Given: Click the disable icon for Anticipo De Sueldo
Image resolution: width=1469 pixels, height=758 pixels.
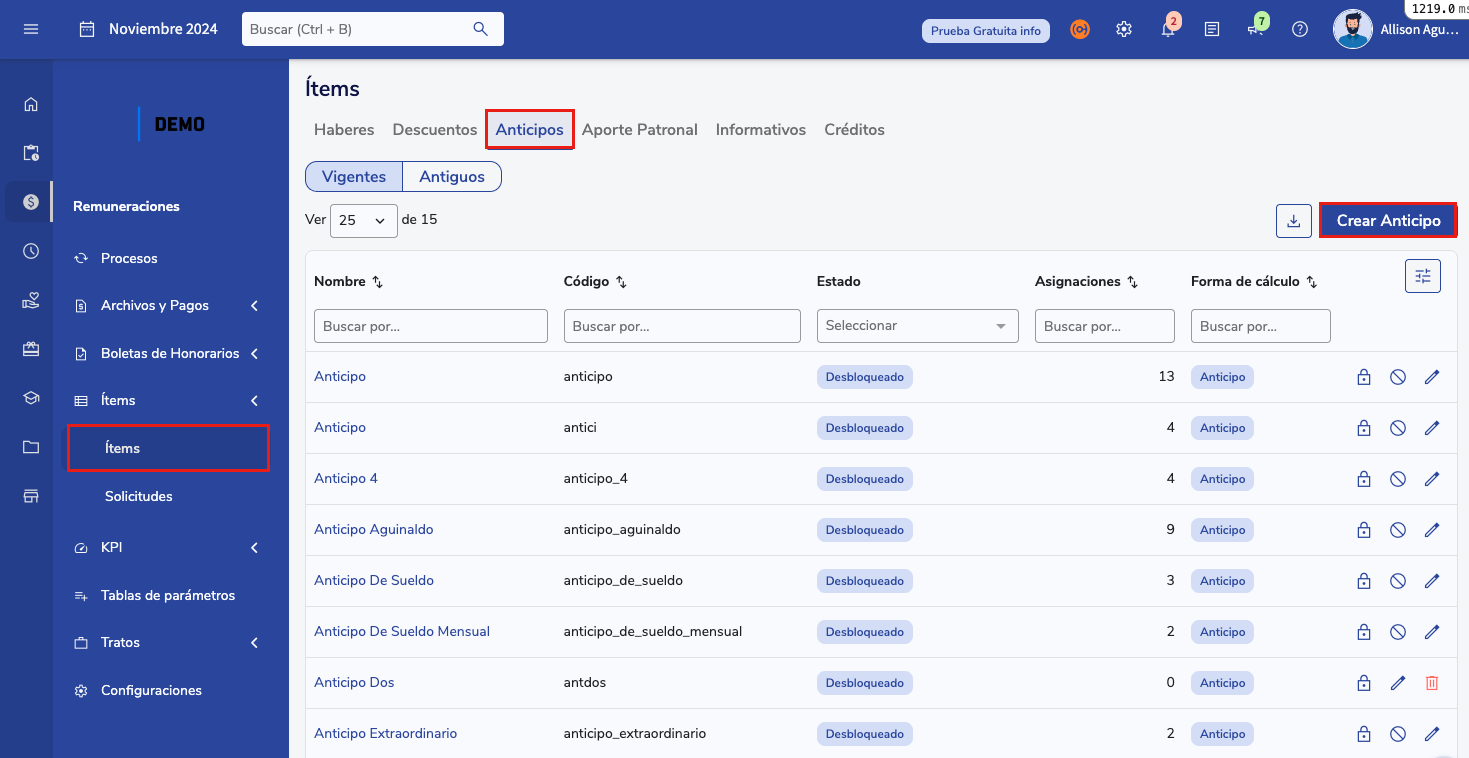Looking at the screenshot, I should tap(1398, 581).
